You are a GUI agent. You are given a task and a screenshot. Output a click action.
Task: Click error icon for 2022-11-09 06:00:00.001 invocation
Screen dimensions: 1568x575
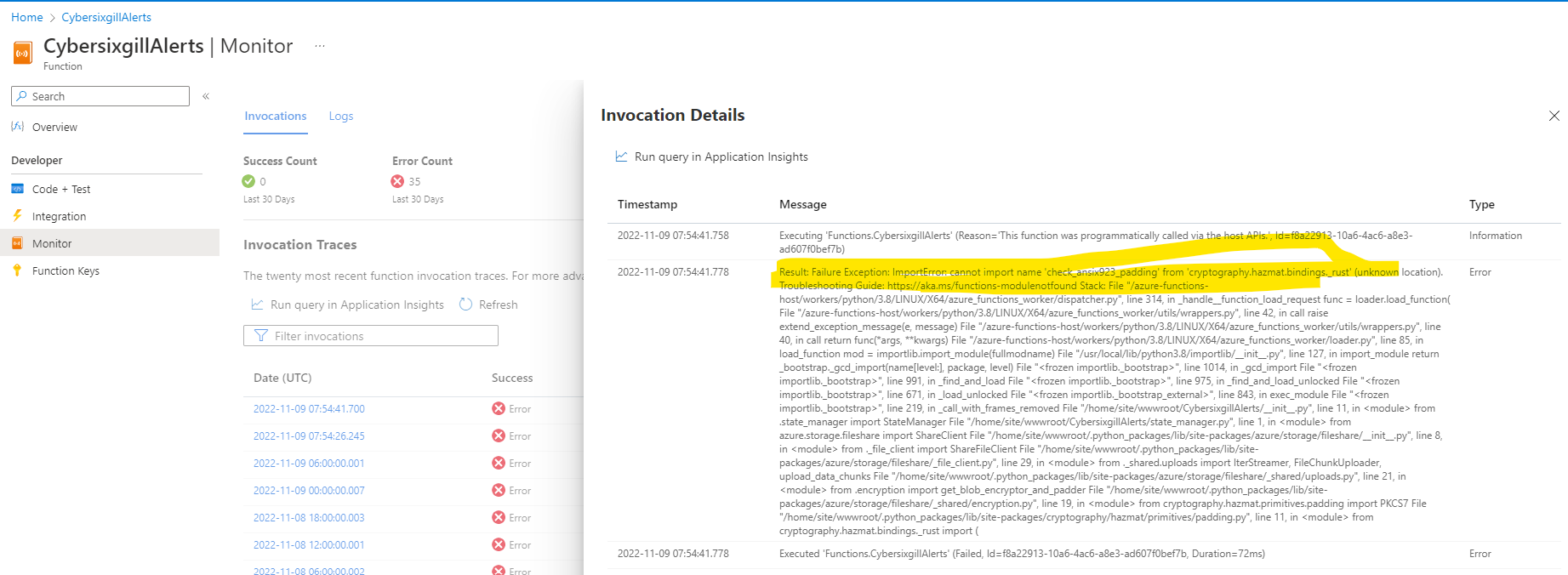[499, 463]
